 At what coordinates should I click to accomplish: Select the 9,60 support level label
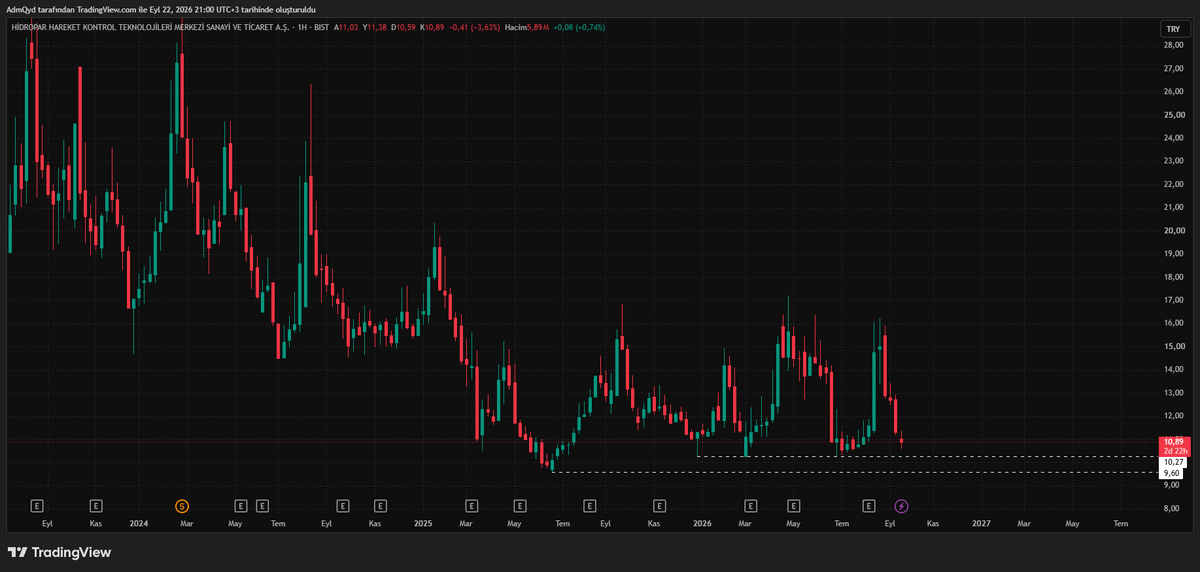1172,473
